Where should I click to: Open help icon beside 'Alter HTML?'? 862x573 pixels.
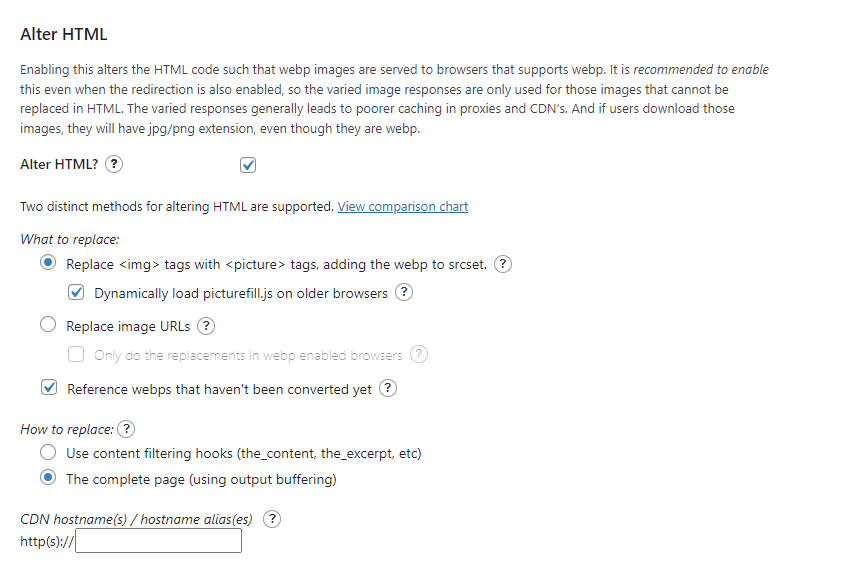pyautogui.click(x=114, y=164)
